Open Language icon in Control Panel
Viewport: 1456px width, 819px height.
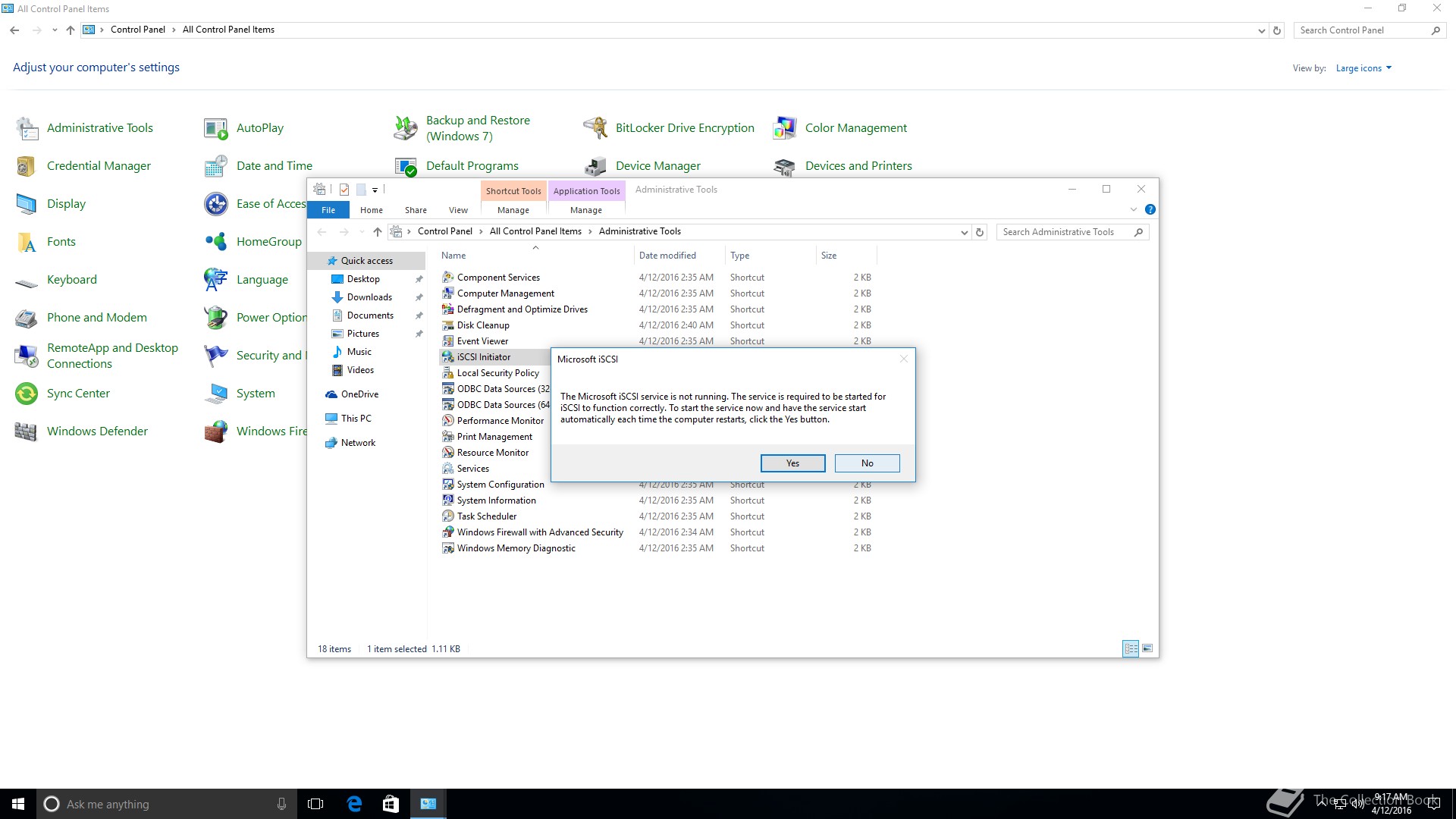(216, 280)
